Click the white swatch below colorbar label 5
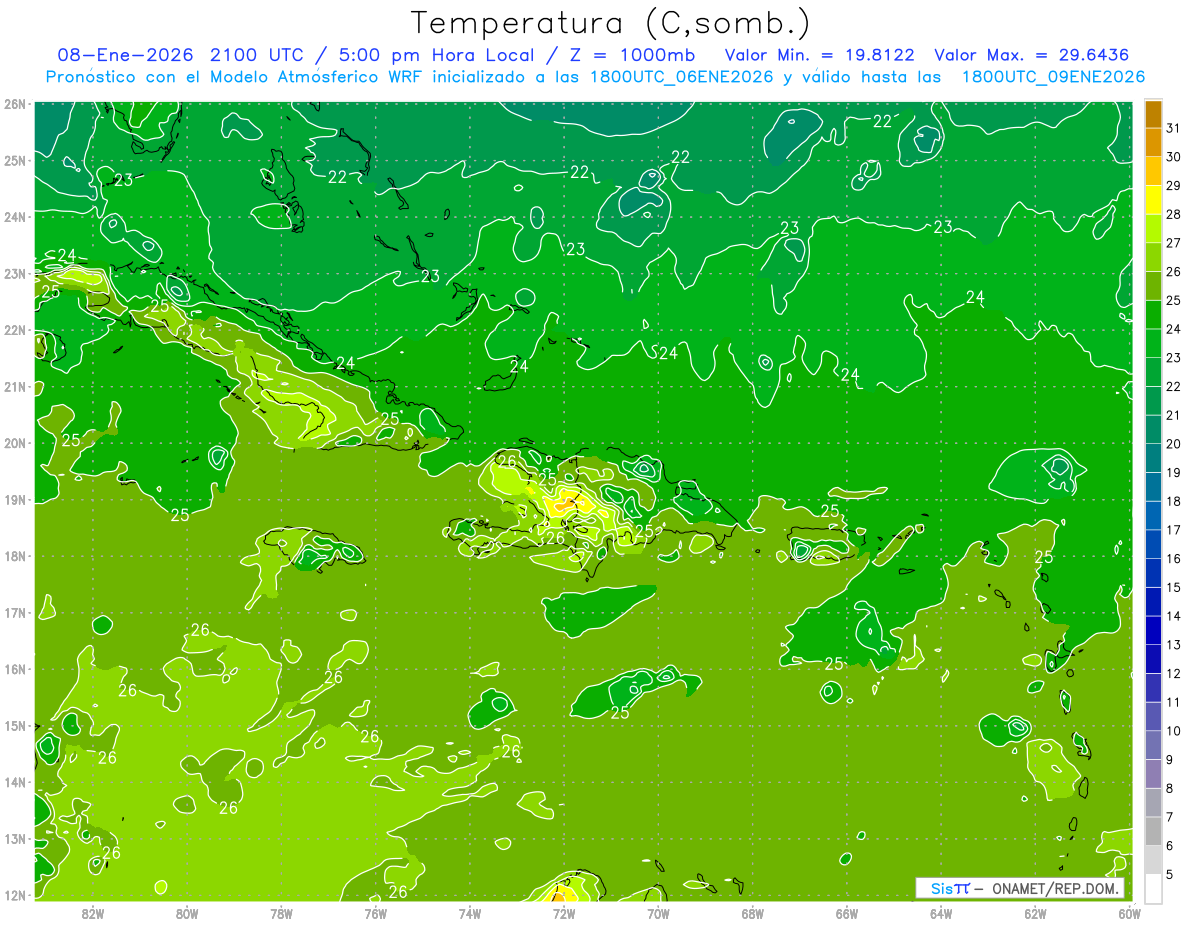Image resolution: width=1200 pixels, height=927 pixels. click(x=1153, y=888)
